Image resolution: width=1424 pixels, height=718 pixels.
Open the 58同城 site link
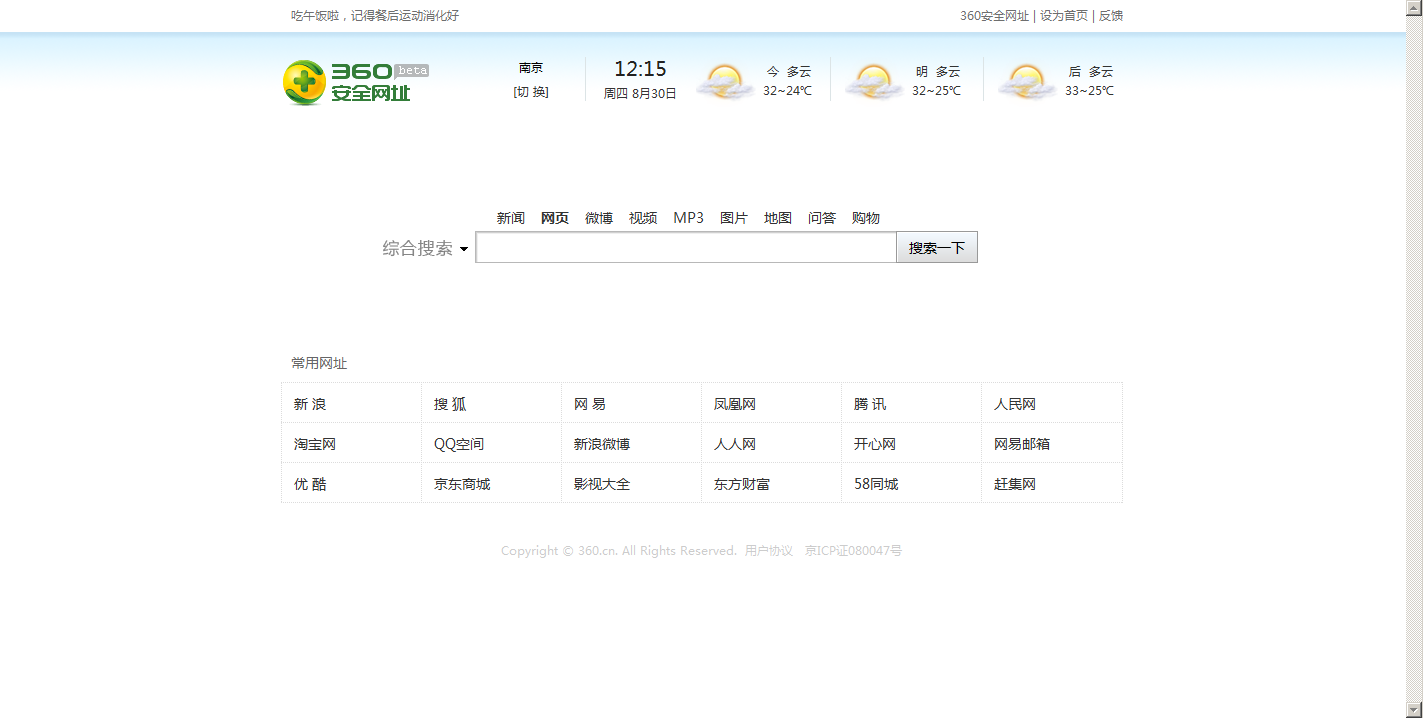pos(876,484)
